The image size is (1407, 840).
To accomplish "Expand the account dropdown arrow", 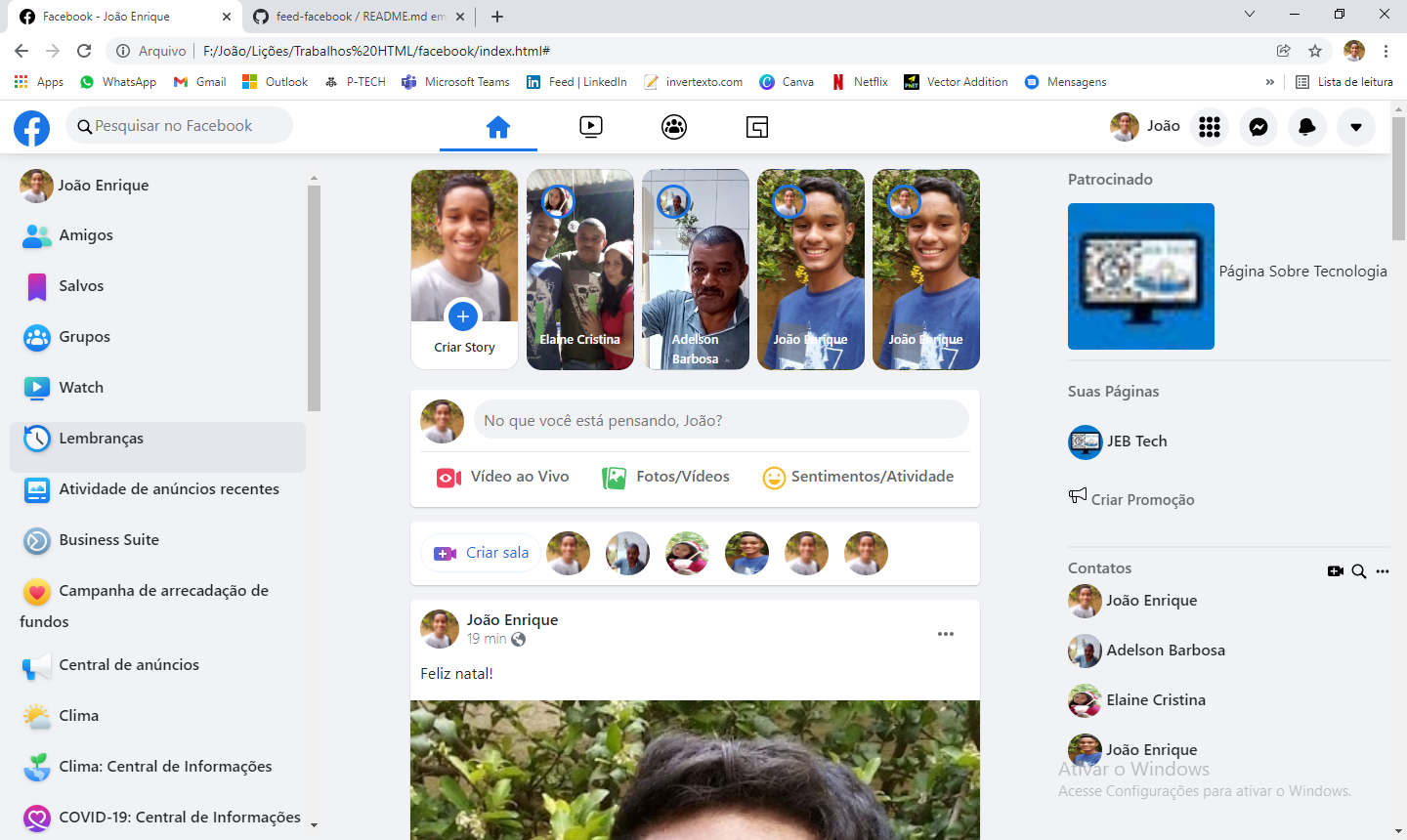I will [1355, 127].
